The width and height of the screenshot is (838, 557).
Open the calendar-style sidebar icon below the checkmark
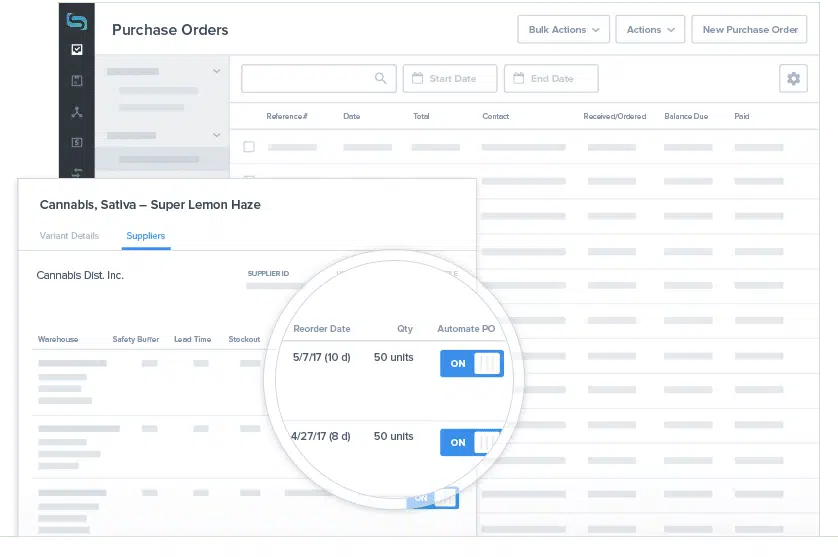77,80
